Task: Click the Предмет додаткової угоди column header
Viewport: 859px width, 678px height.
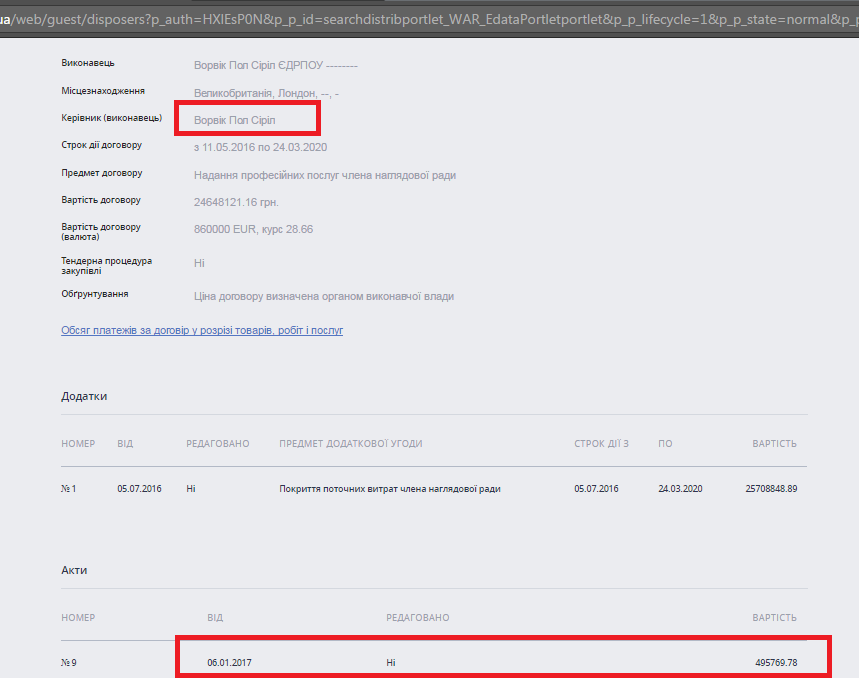Action: pos(350,443)
